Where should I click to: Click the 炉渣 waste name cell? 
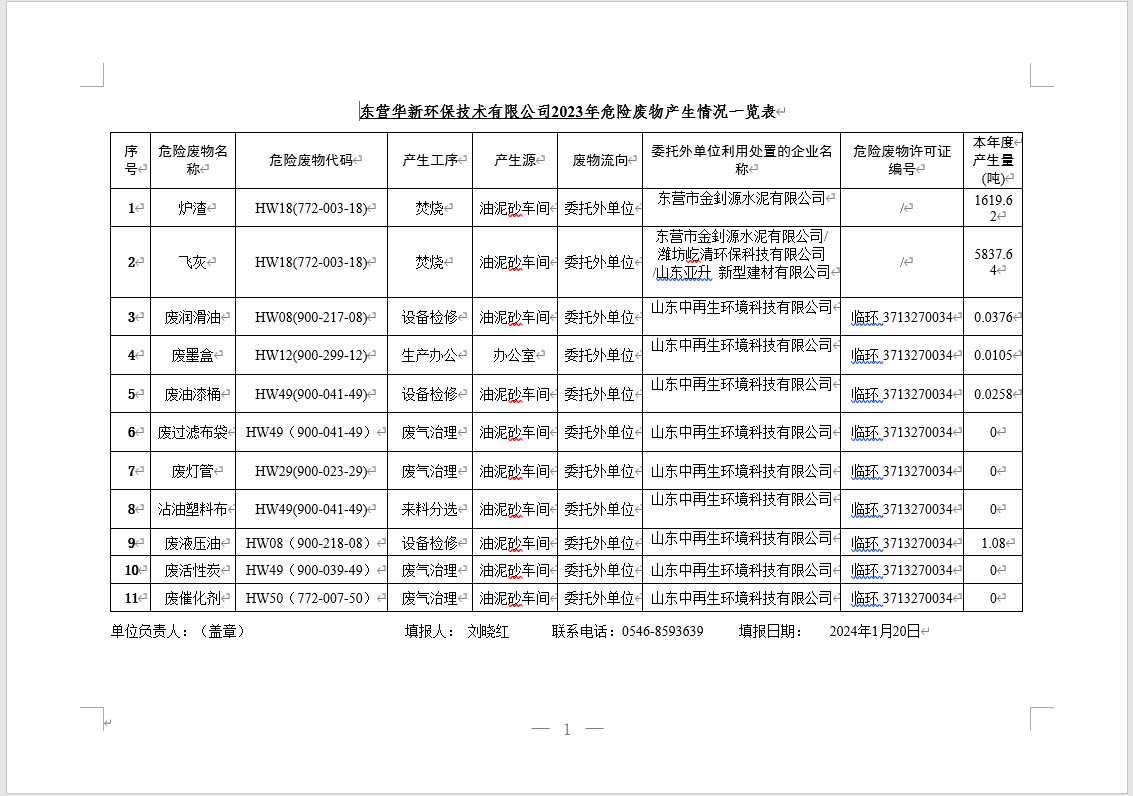(x=193, y=208)
